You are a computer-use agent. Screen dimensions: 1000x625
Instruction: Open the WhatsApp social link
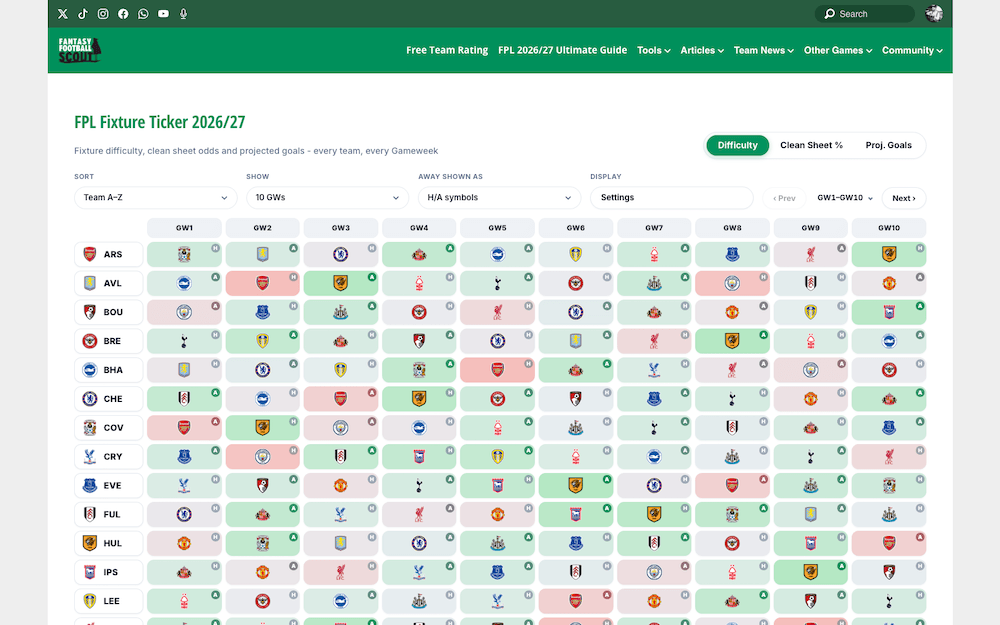point(143,13)
